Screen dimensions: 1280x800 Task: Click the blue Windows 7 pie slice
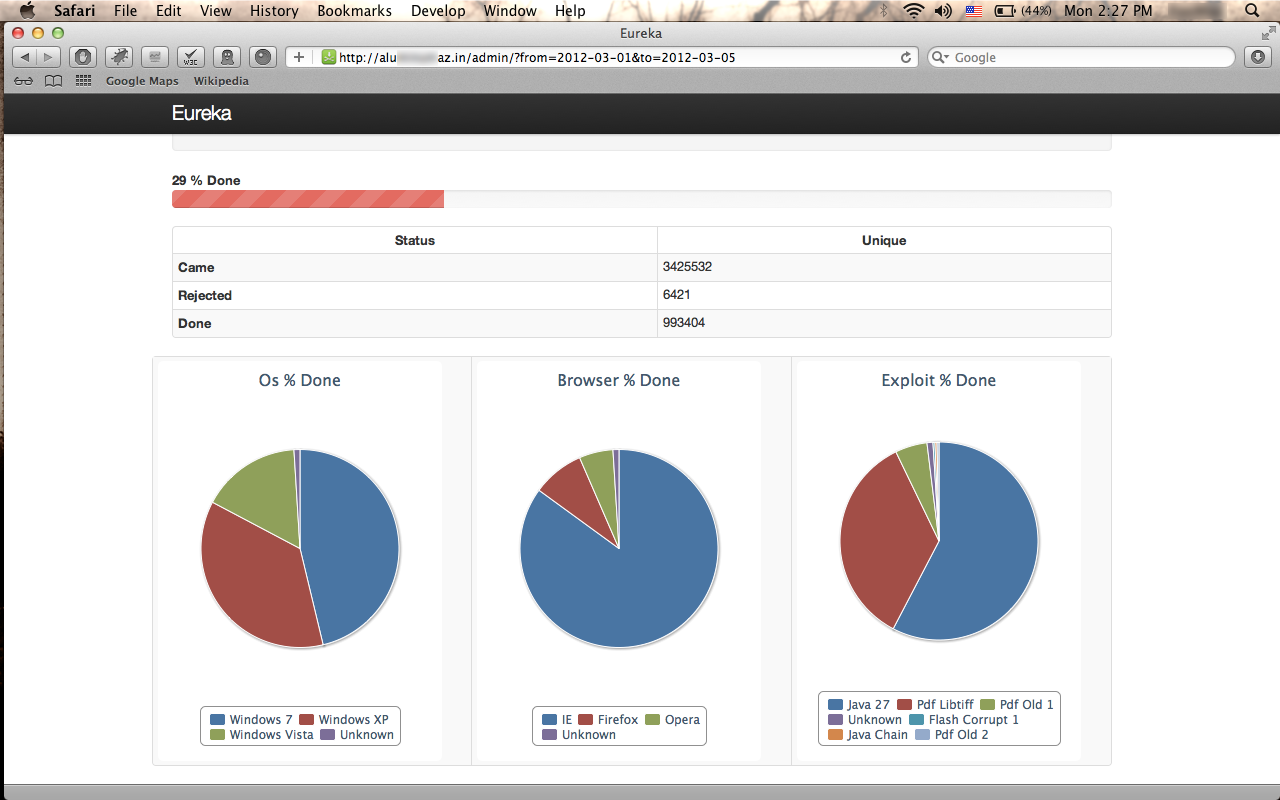tap(352, 545)
